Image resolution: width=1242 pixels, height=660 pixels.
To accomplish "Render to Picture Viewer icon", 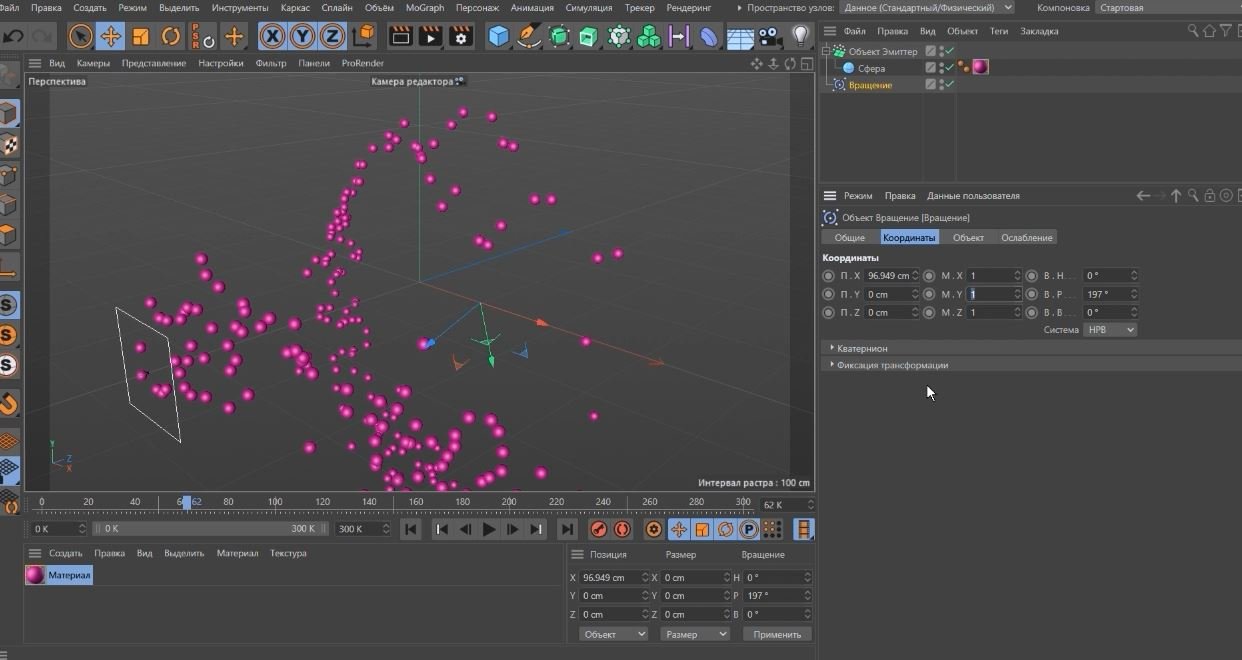I will click(430, 37).
